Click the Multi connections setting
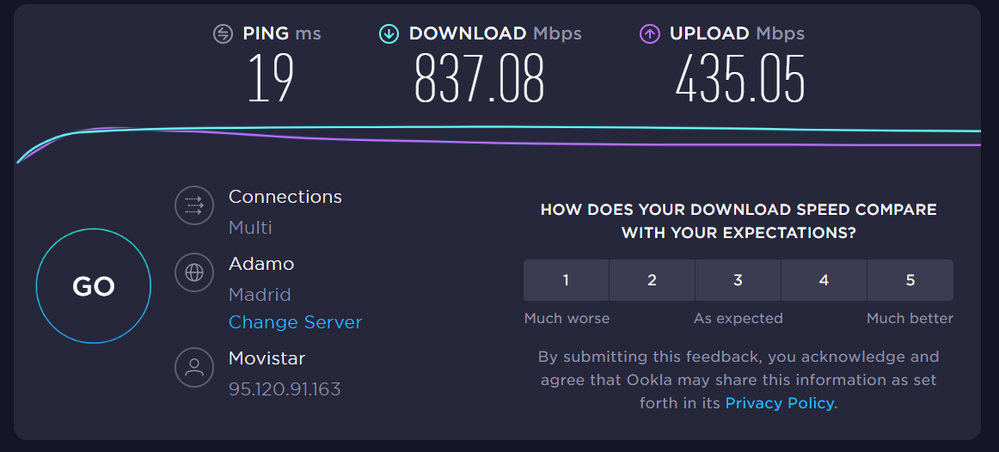 [x=250, y=227]
